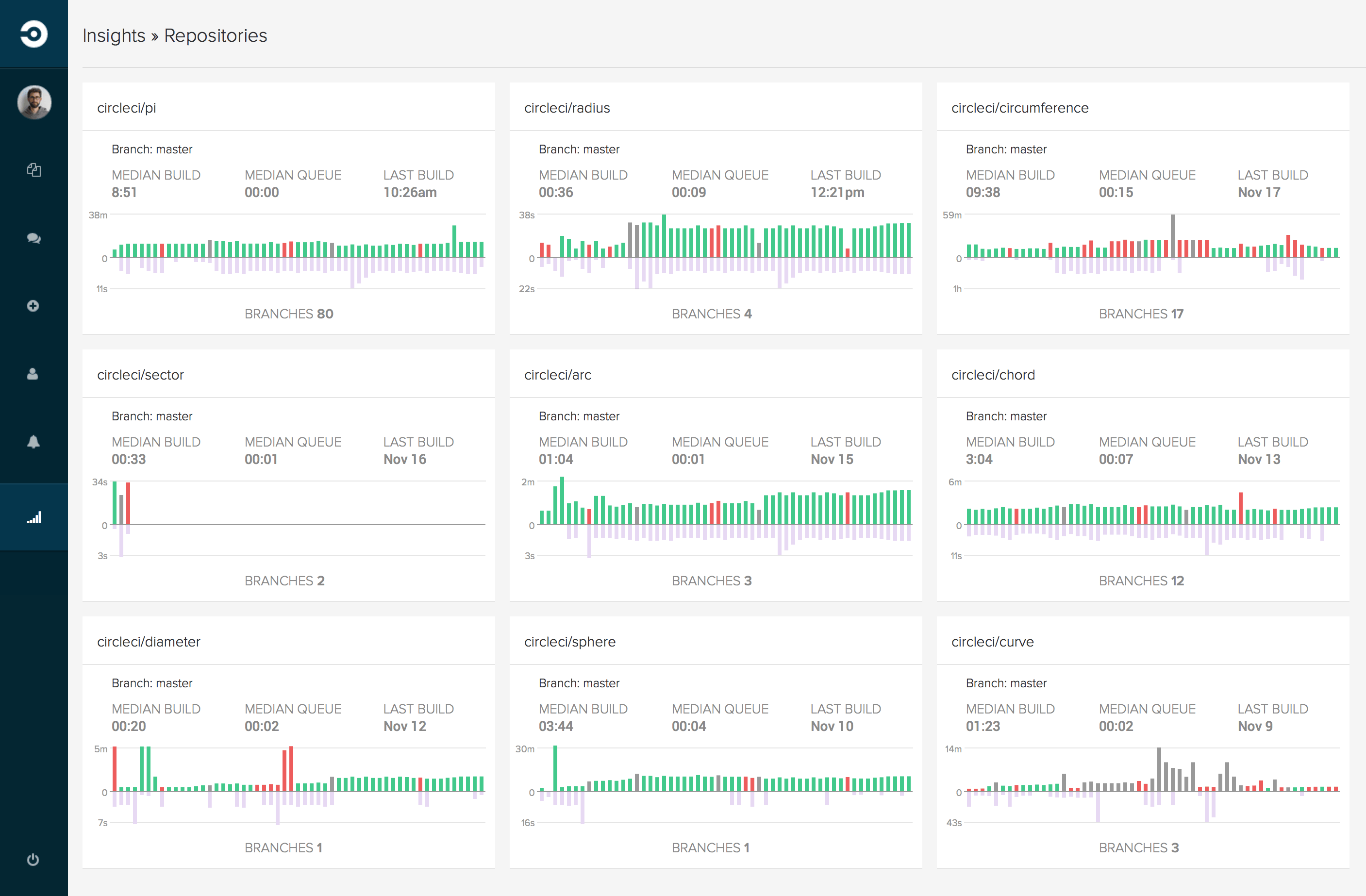This screenshot has height=896, width=1366.
Task: Click median build 09:38 in circleci/circumference
Action: 983,192
